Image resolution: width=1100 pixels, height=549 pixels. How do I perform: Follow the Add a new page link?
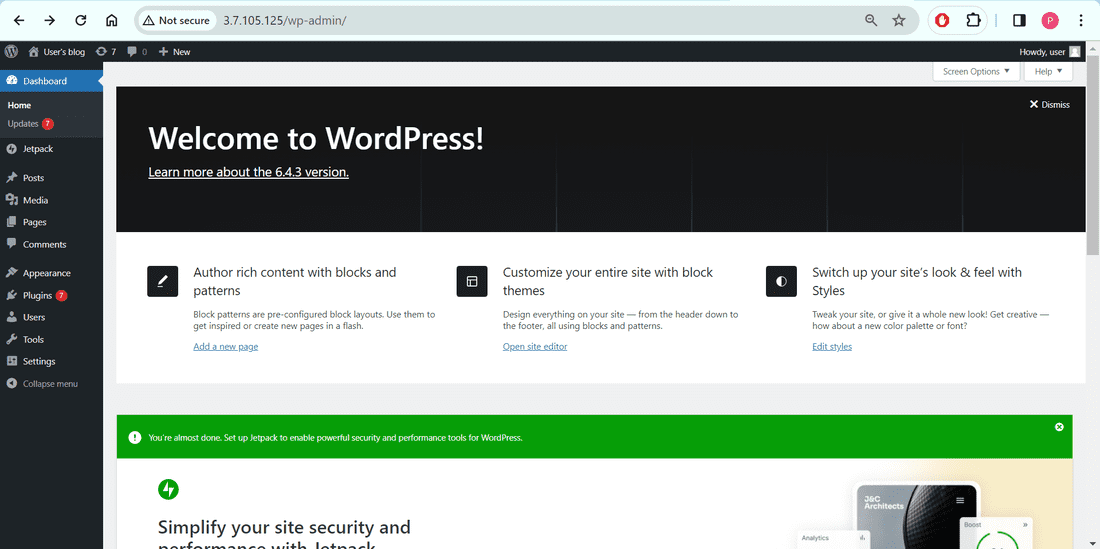(x=225, y=346)
